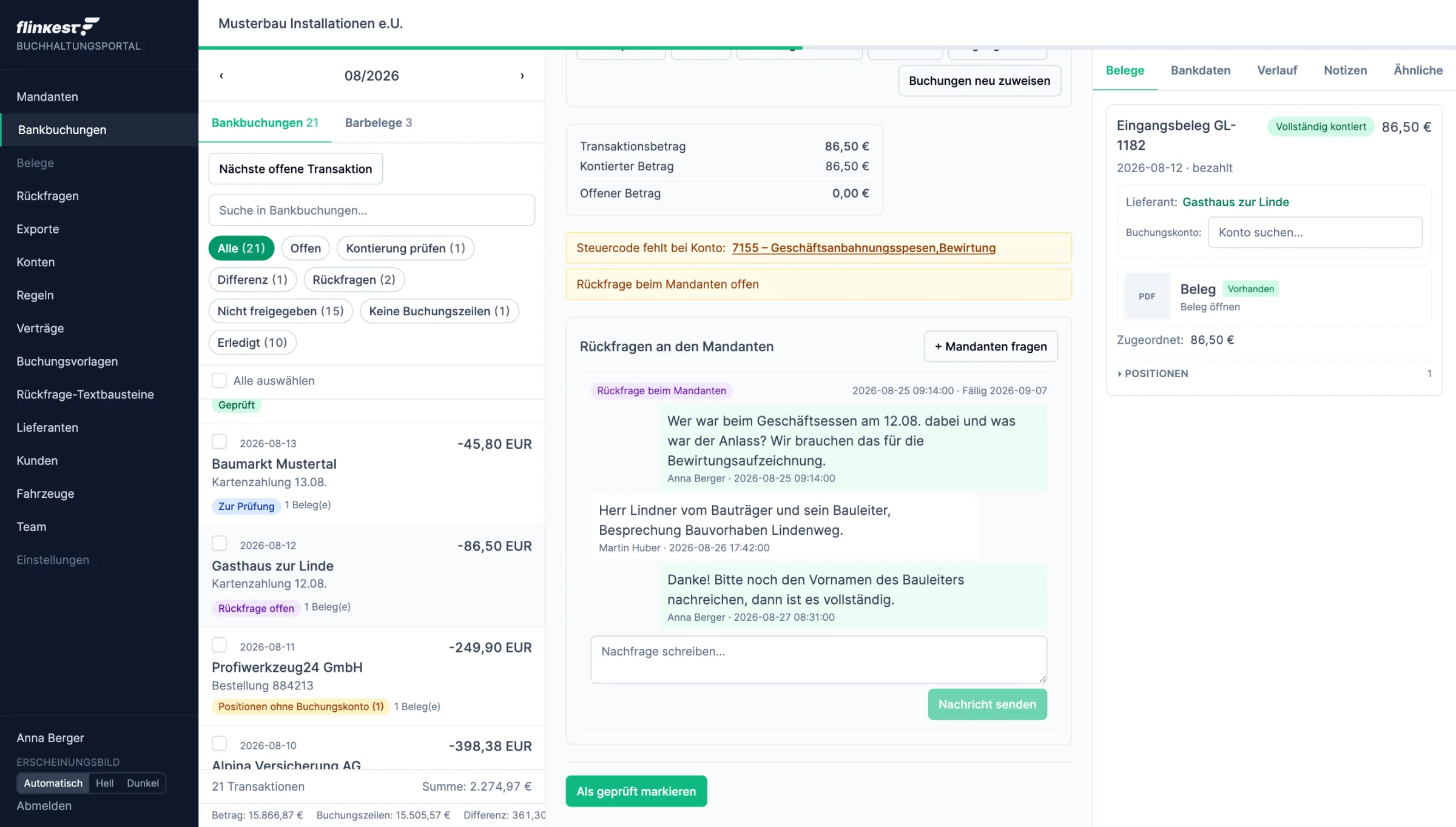Select the Offen filter chip

305,248
